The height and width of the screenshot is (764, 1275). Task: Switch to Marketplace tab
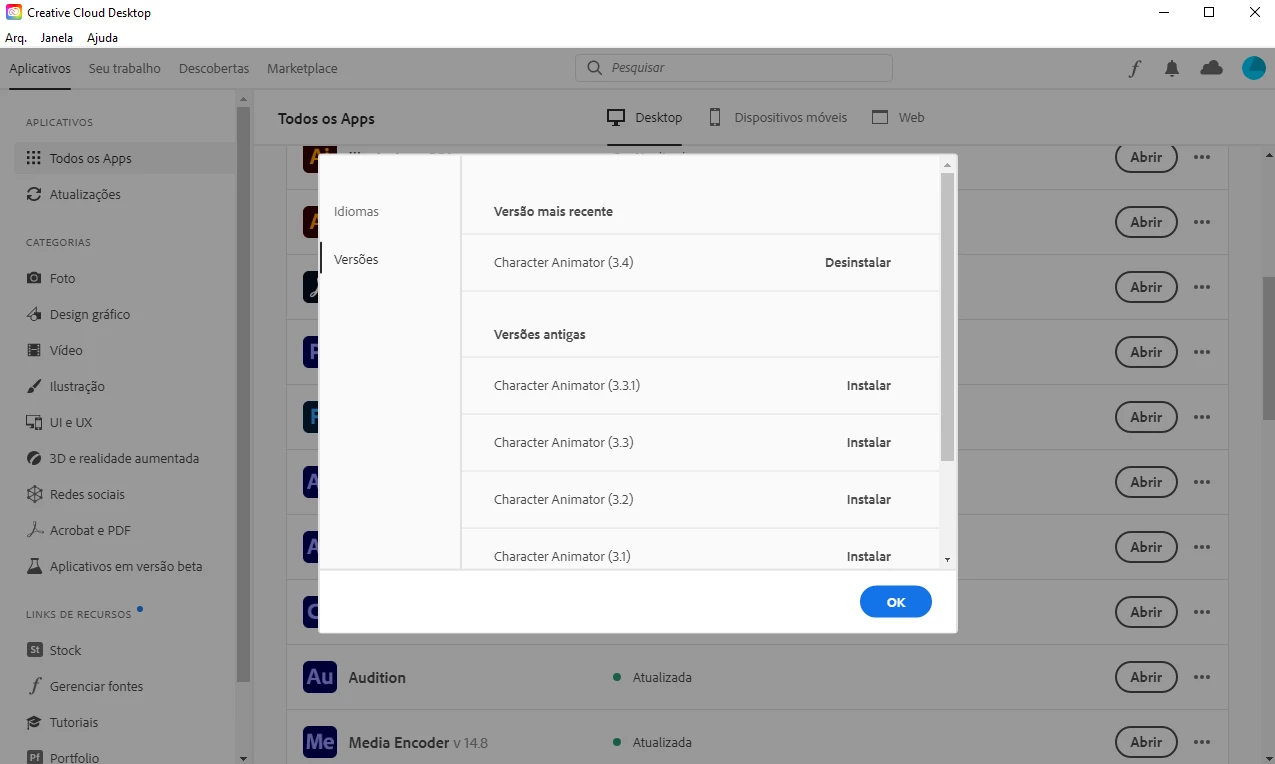(302, 69)
